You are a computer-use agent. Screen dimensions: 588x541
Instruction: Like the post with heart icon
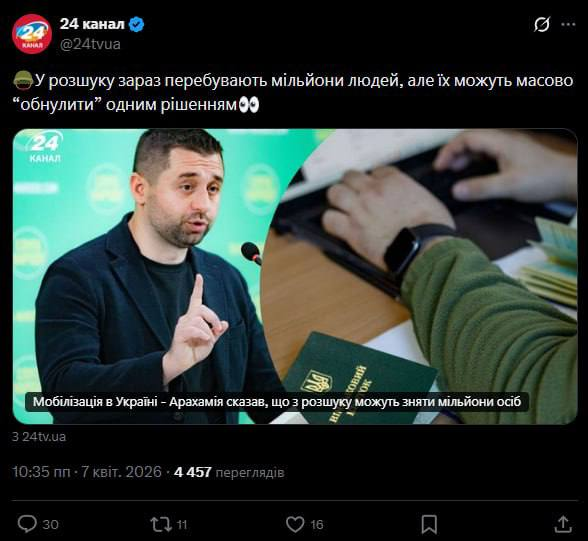click(x=295, y=524)
